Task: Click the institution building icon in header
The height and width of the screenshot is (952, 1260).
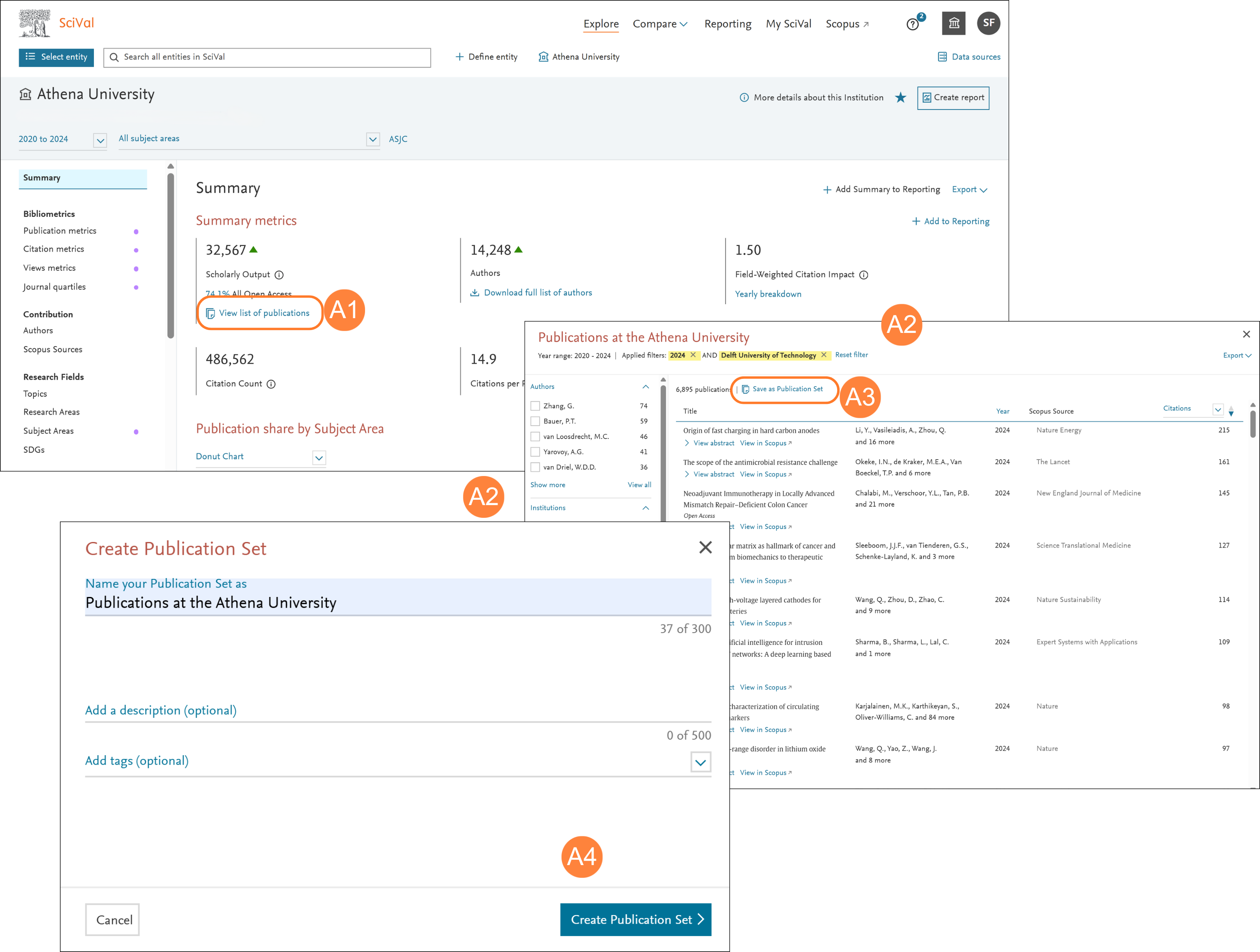Action: click(954, 23)
